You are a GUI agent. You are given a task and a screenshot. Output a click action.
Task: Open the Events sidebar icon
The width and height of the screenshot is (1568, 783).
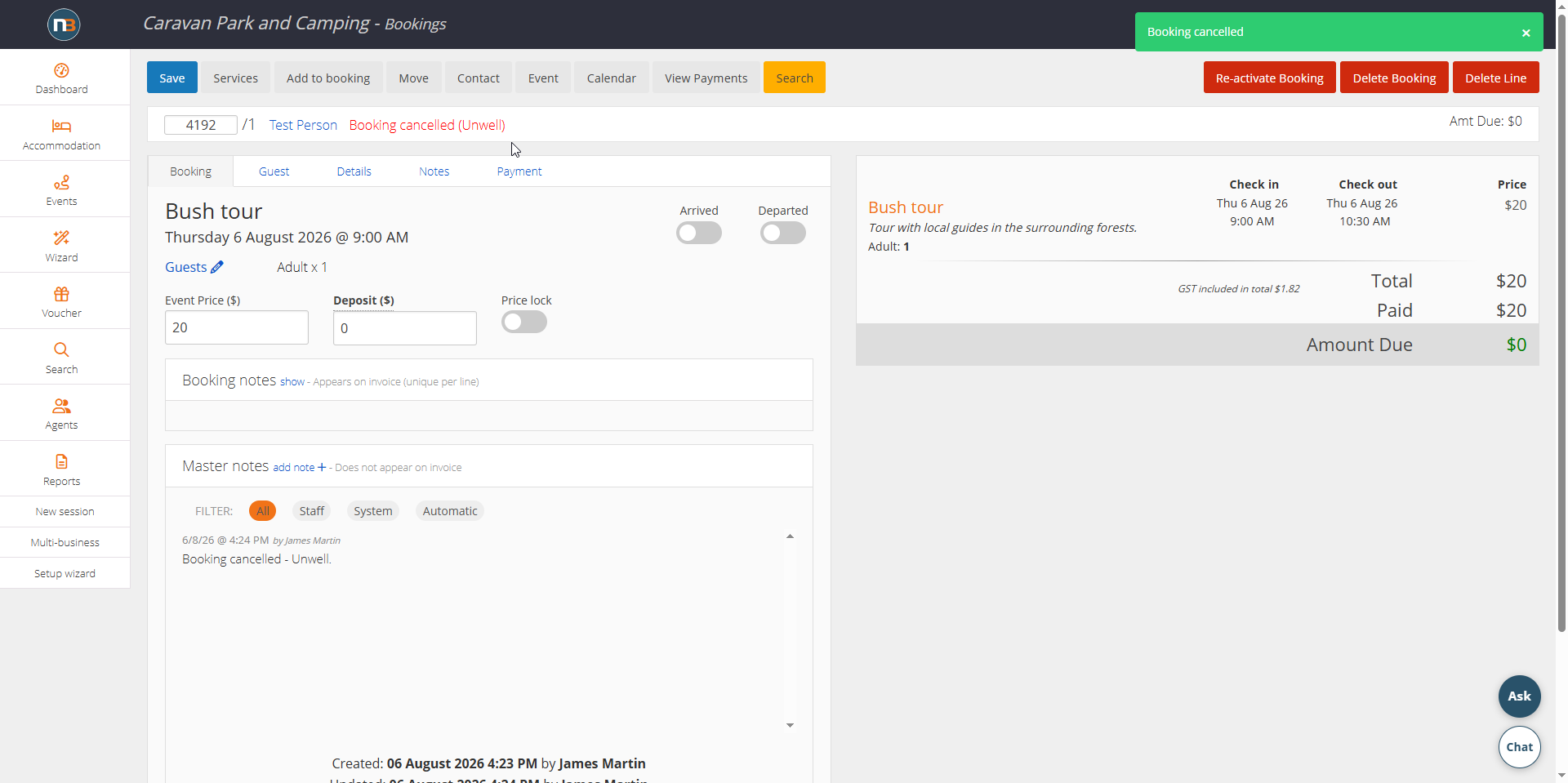(61, 182)
